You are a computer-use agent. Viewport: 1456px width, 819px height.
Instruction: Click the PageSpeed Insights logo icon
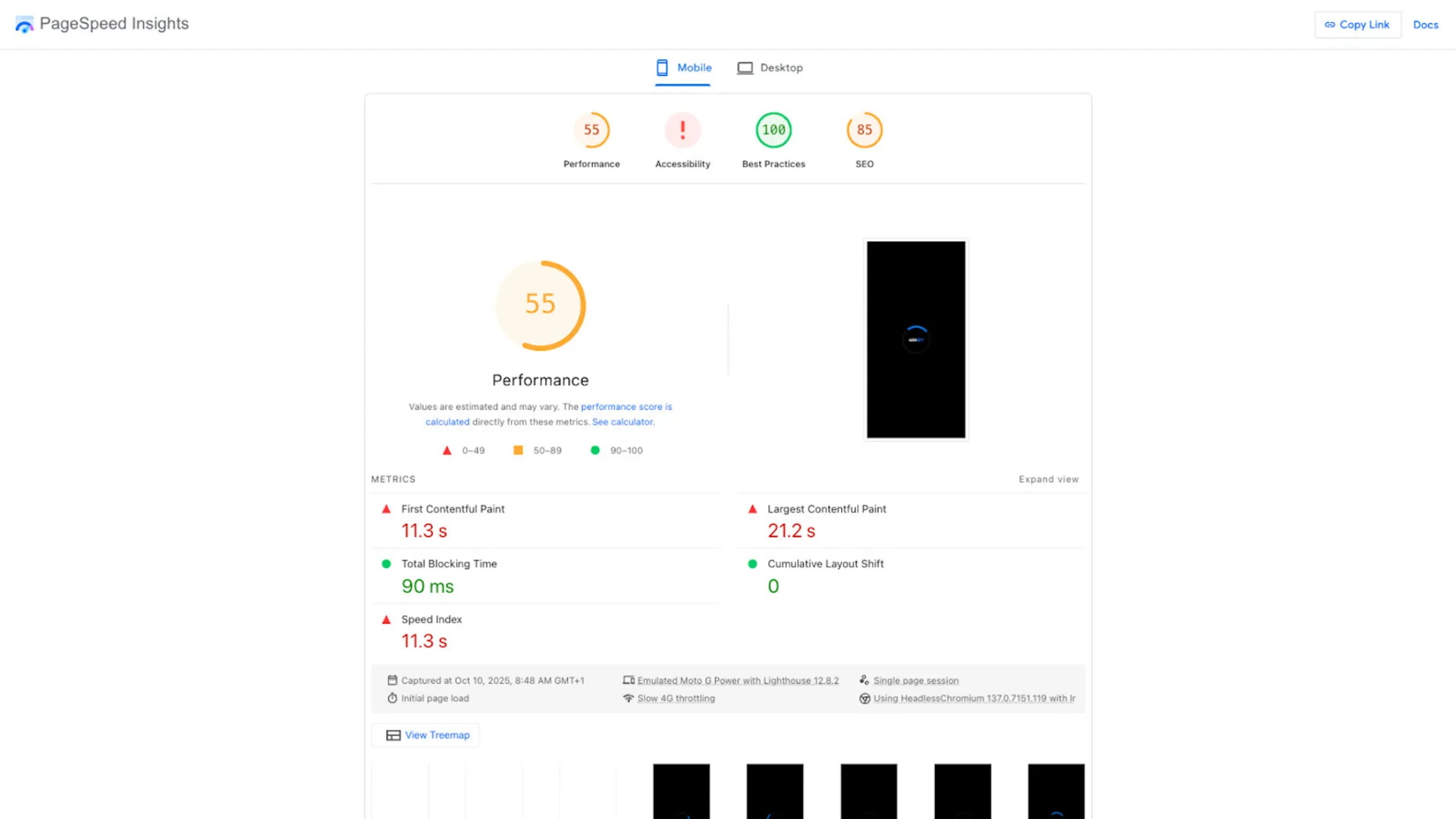[x=24, y=24]
